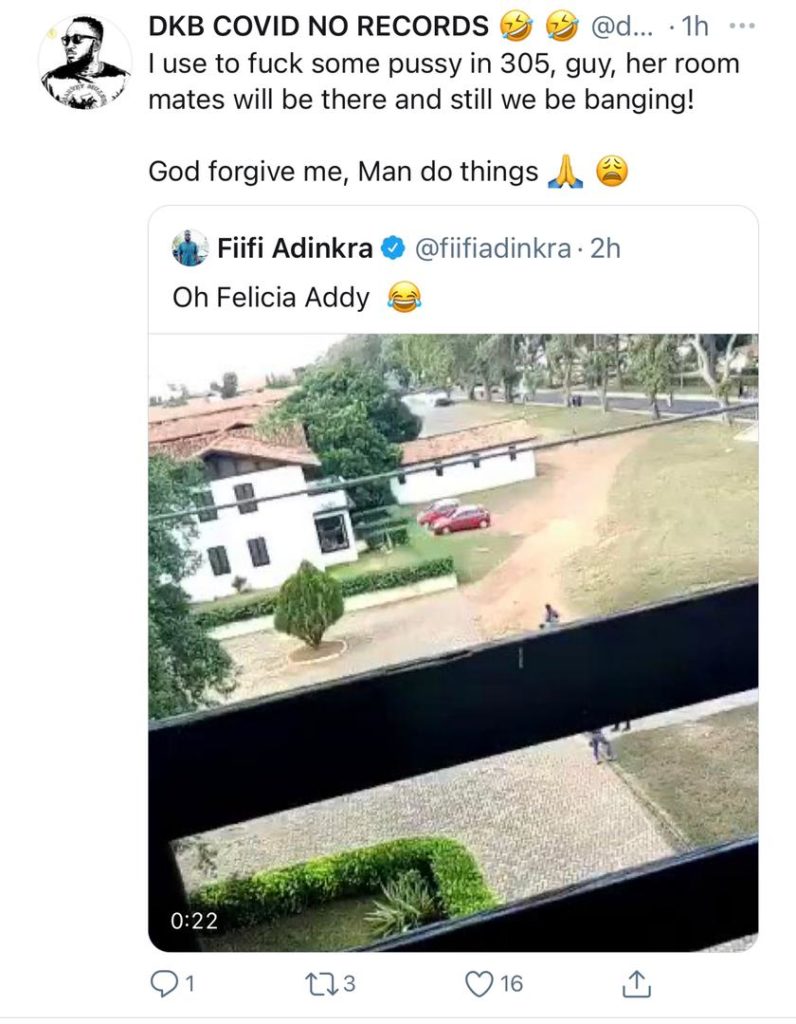The image size is (796, 1024).
Task: Open the share upload icon
Action: [x=636, y=984]
